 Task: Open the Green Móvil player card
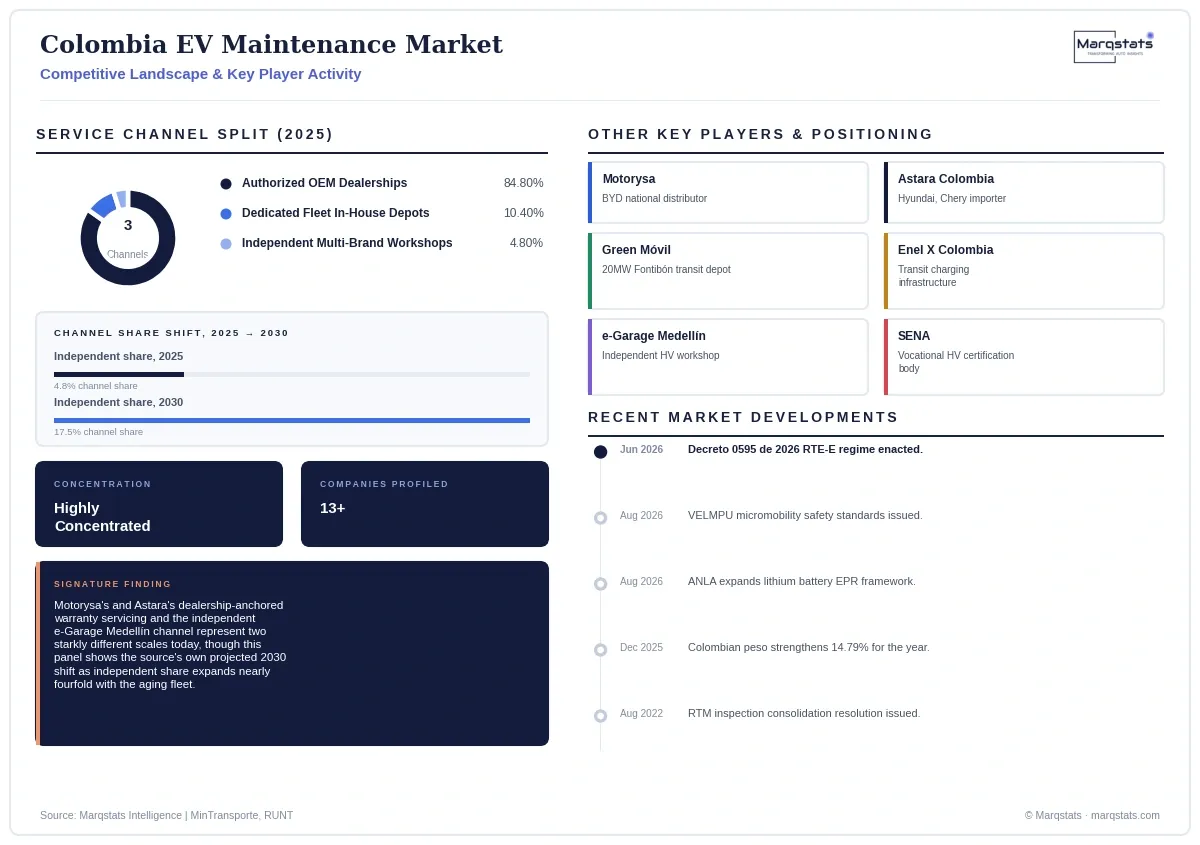(x=728, y=271)
